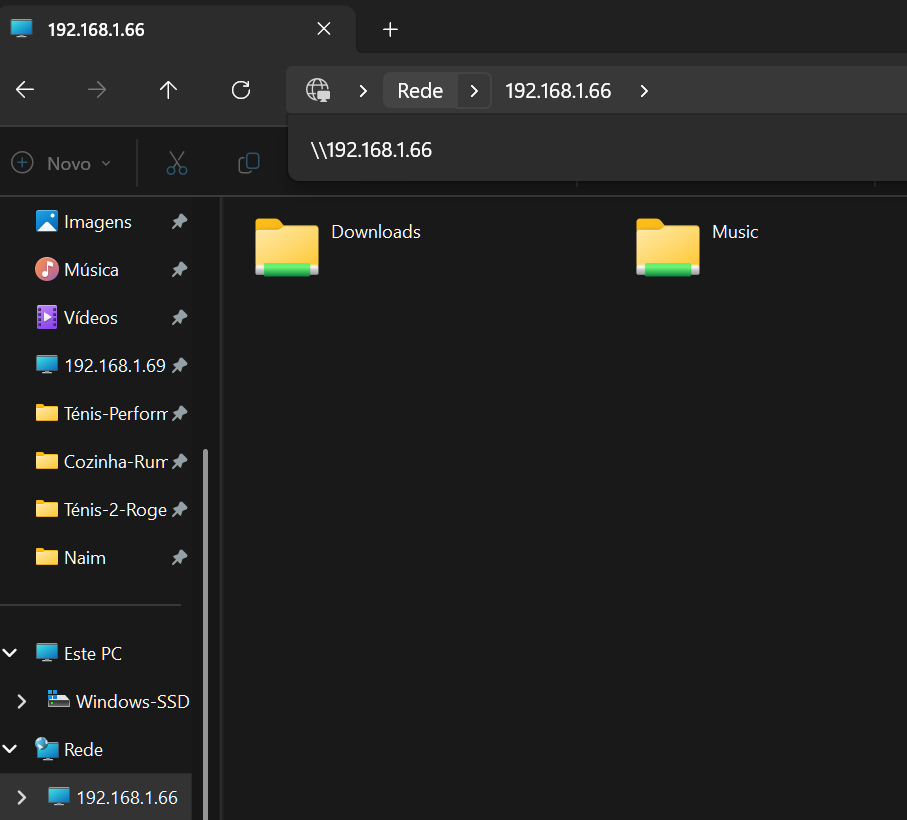907x820 pixels.
Task: Unpin Imagens using its pin icon
Action: pyautogui.click(x=179, y=222)
